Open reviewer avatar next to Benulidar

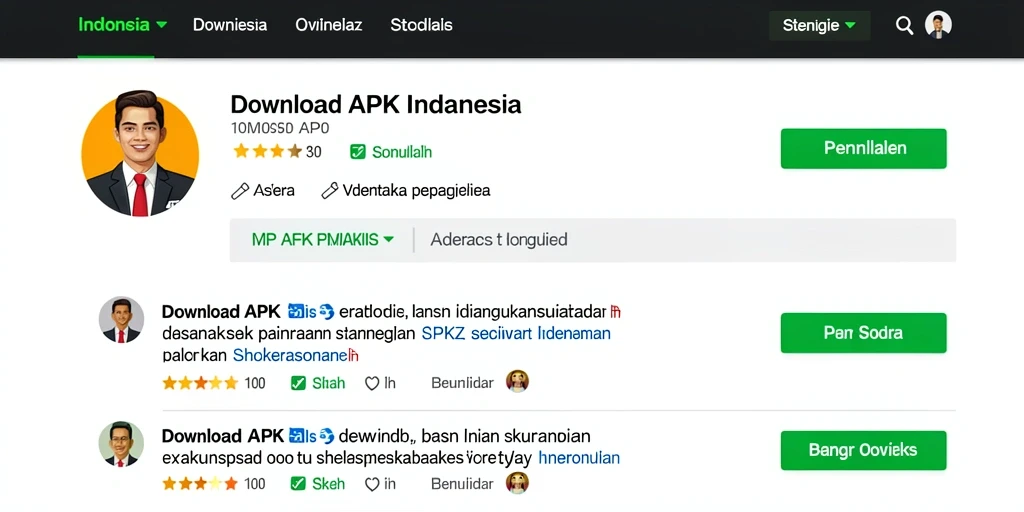click(517, 483)
